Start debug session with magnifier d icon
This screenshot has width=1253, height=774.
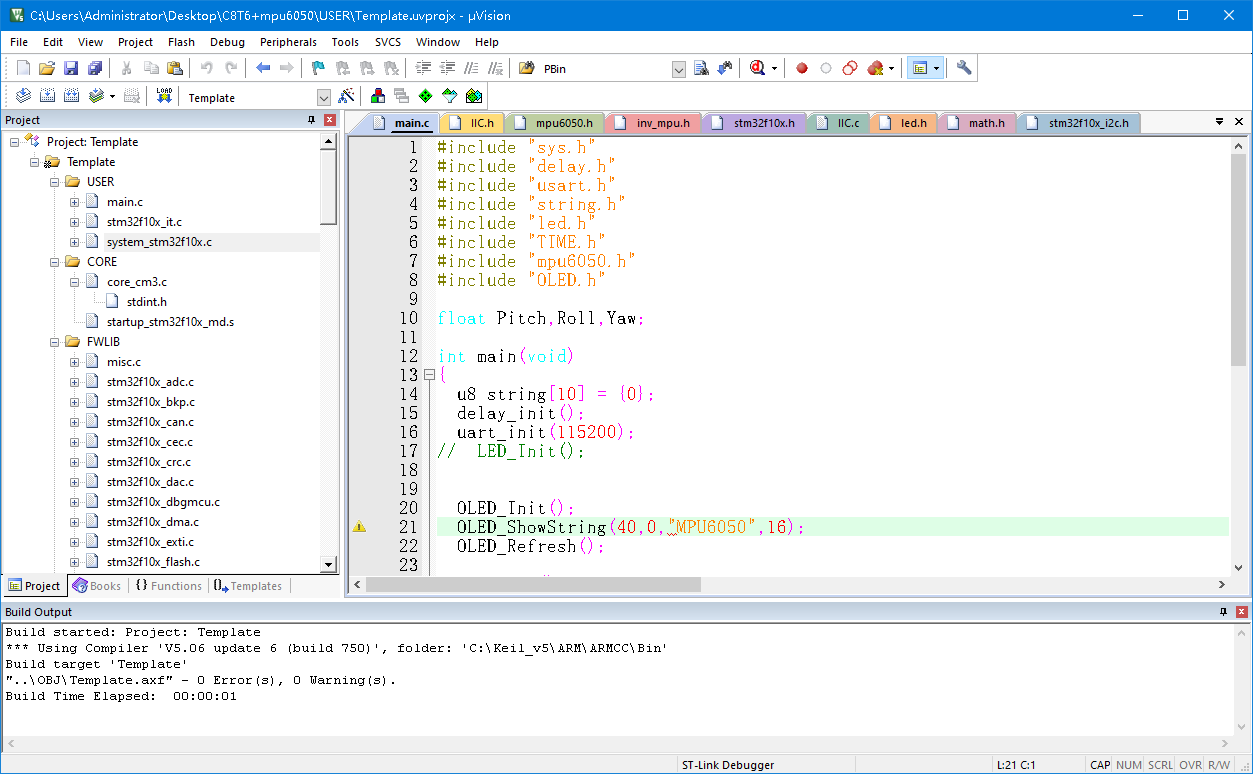pos(757,68)
